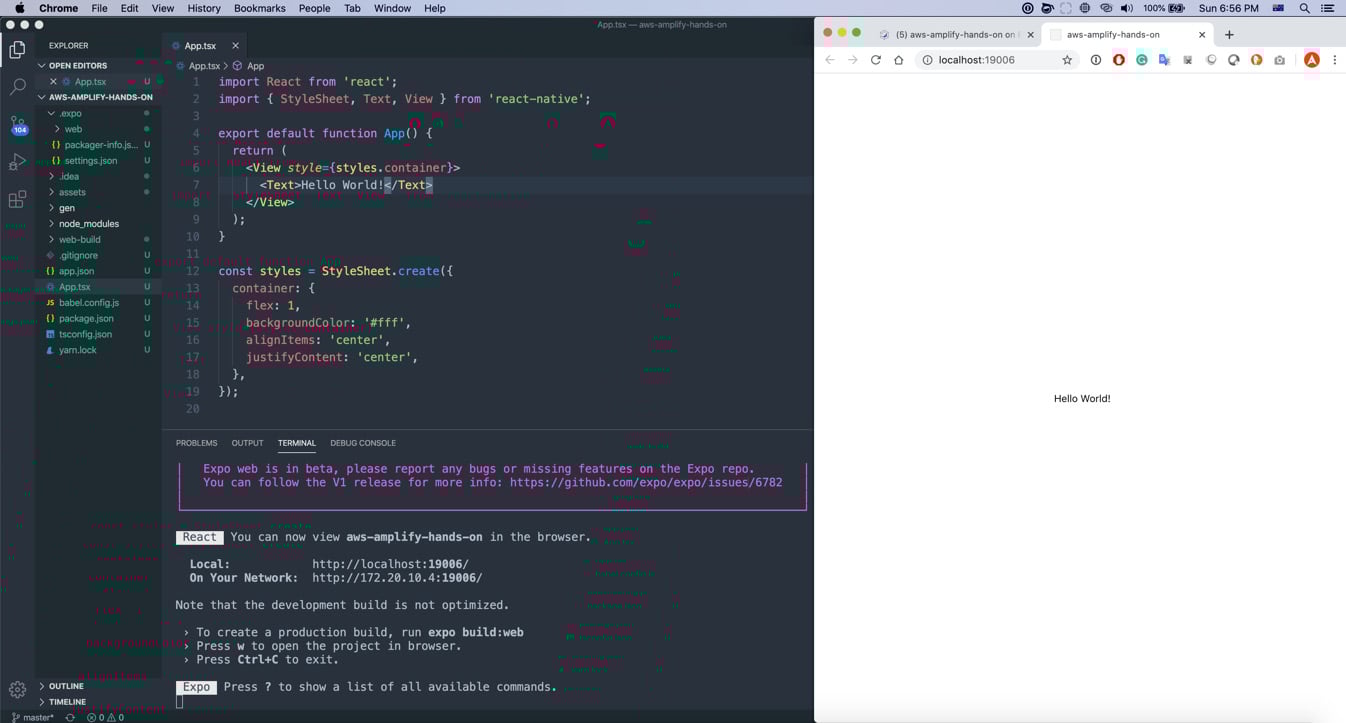
Task: Open the Window menu
Action: [x=392, y=8]
